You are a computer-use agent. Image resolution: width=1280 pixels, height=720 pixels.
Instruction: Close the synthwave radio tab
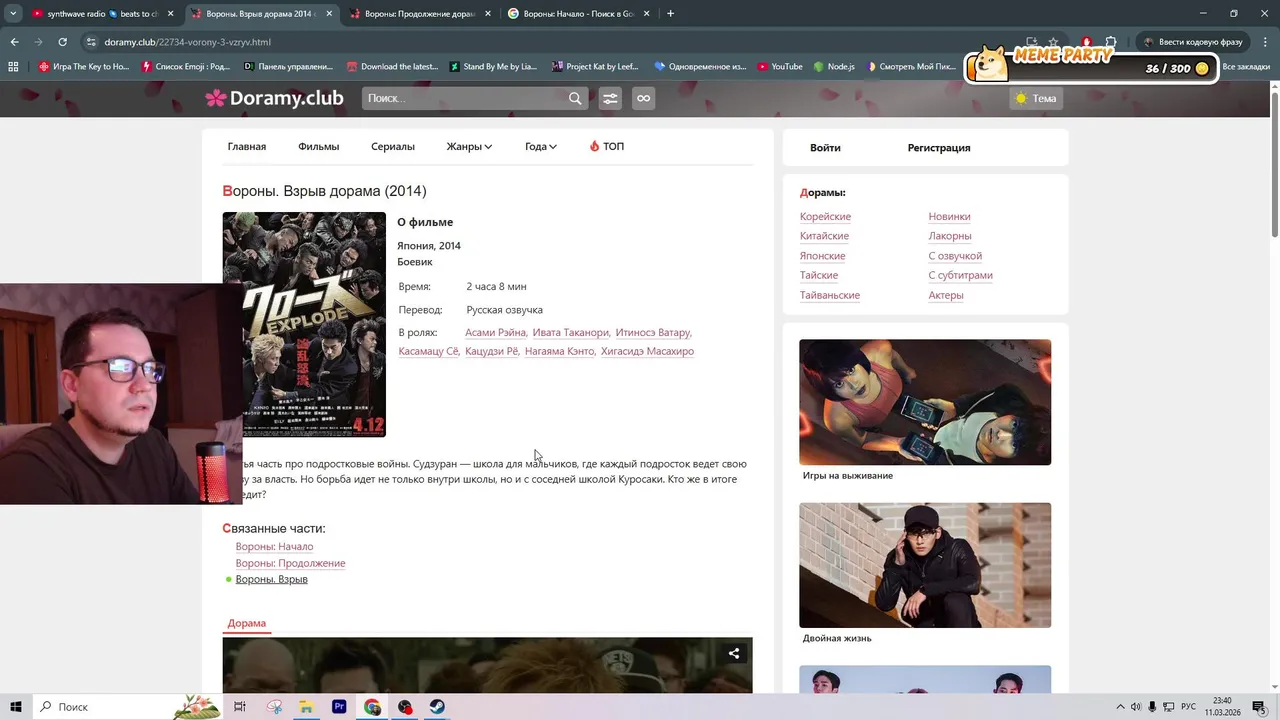(170, 14)
